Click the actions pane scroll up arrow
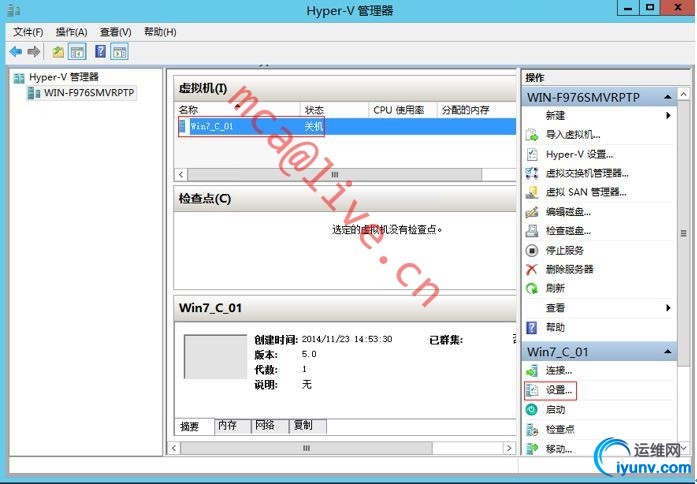The image size is (697, 484). [x=683, y=94]
